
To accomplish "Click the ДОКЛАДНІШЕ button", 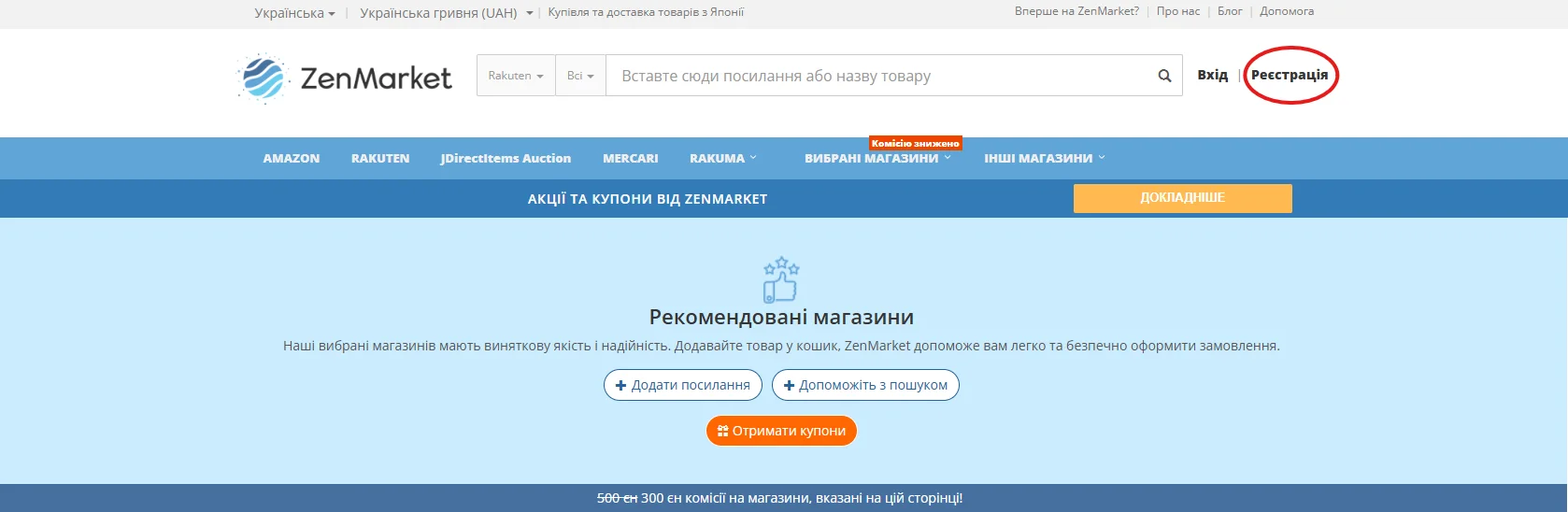I will click(1183, 198).
